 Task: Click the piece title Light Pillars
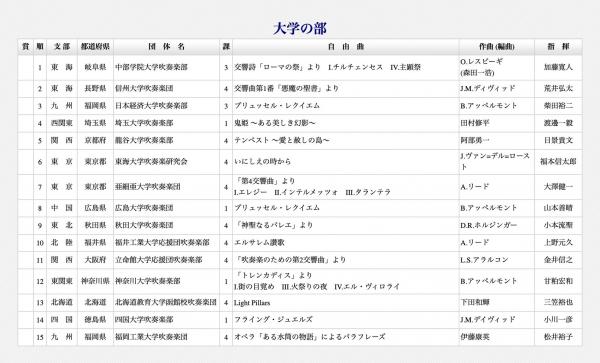coord(252,303)
